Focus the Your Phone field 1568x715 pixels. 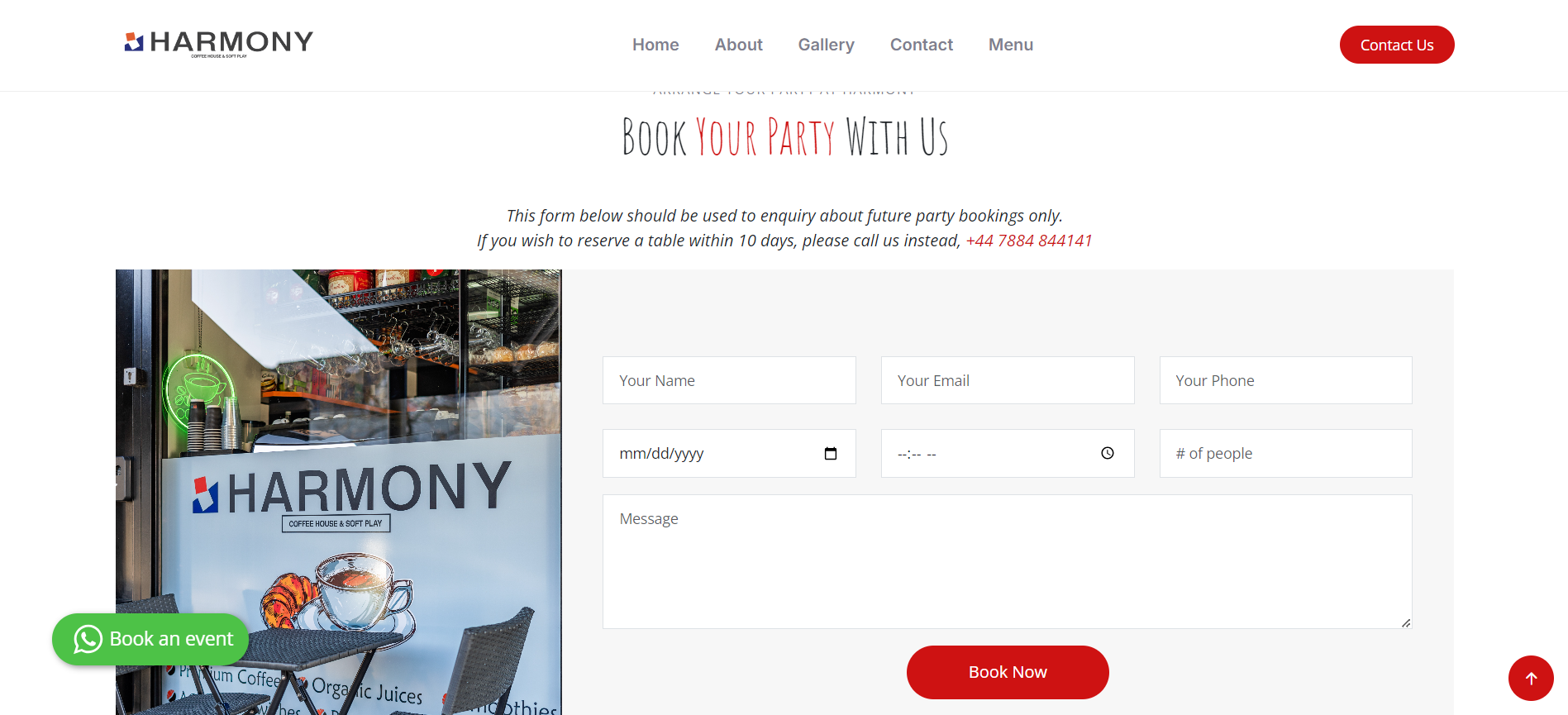1285,380
